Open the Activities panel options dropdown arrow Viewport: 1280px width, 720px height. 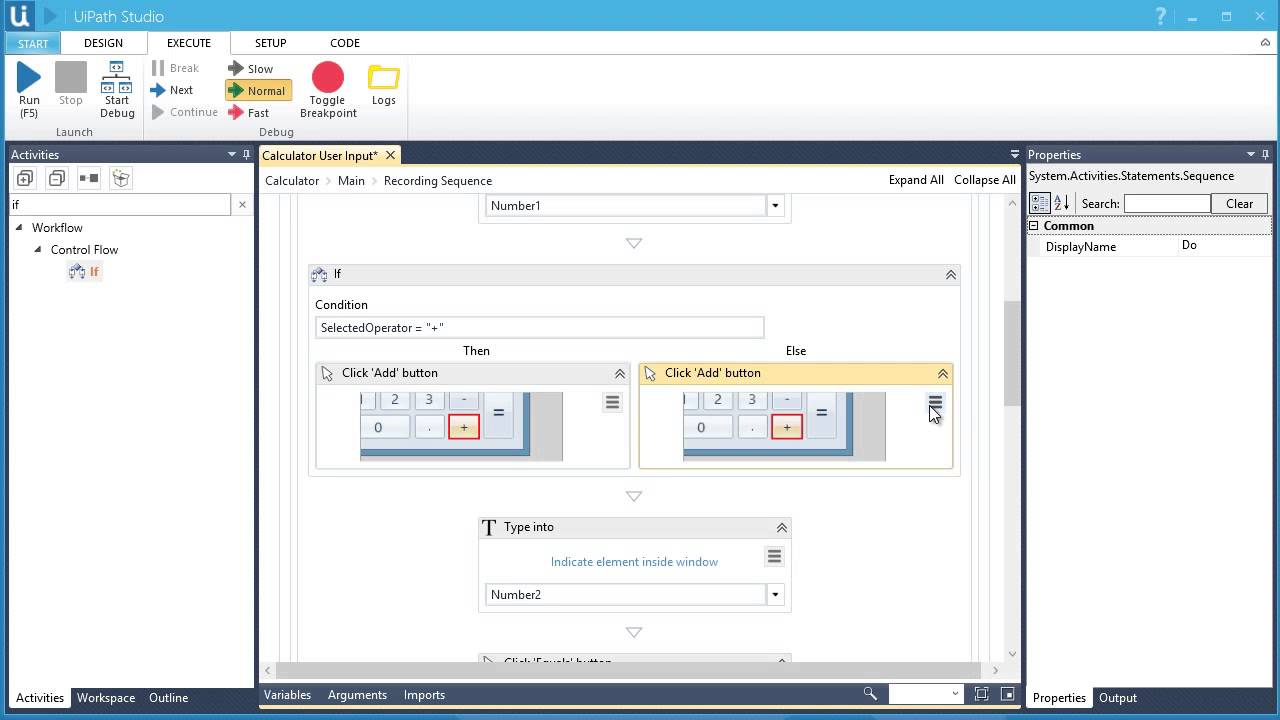[232, 155]
